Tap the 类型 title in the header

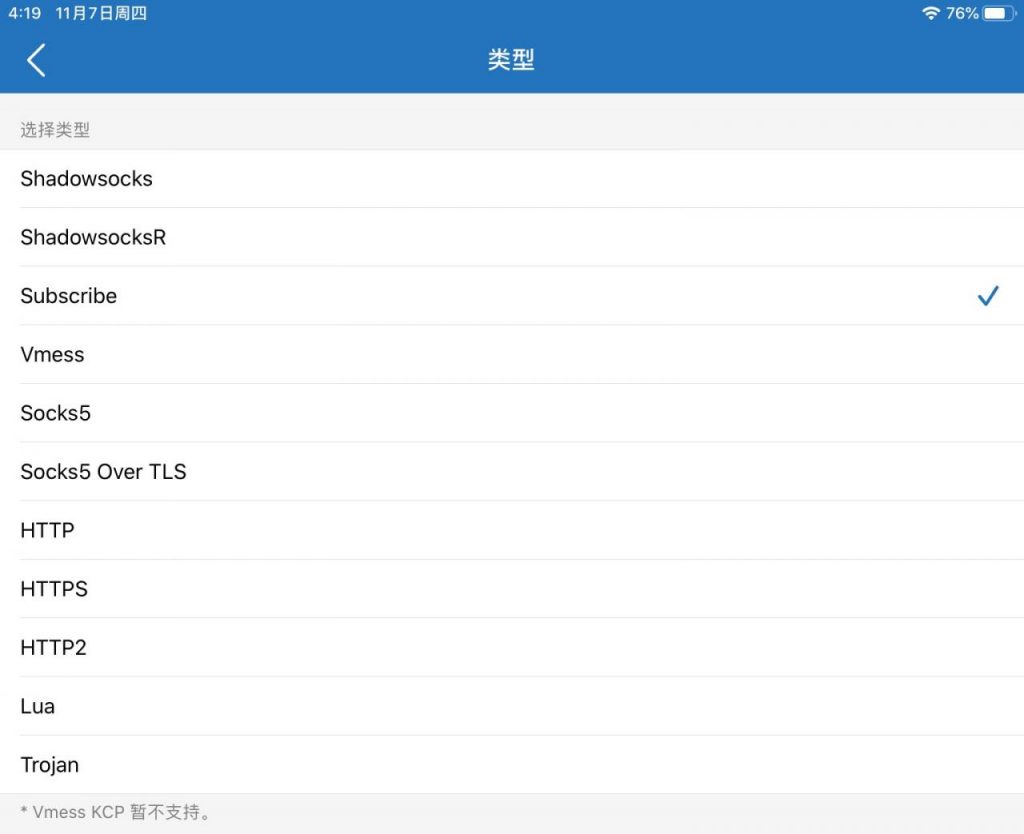pos(511,59)
